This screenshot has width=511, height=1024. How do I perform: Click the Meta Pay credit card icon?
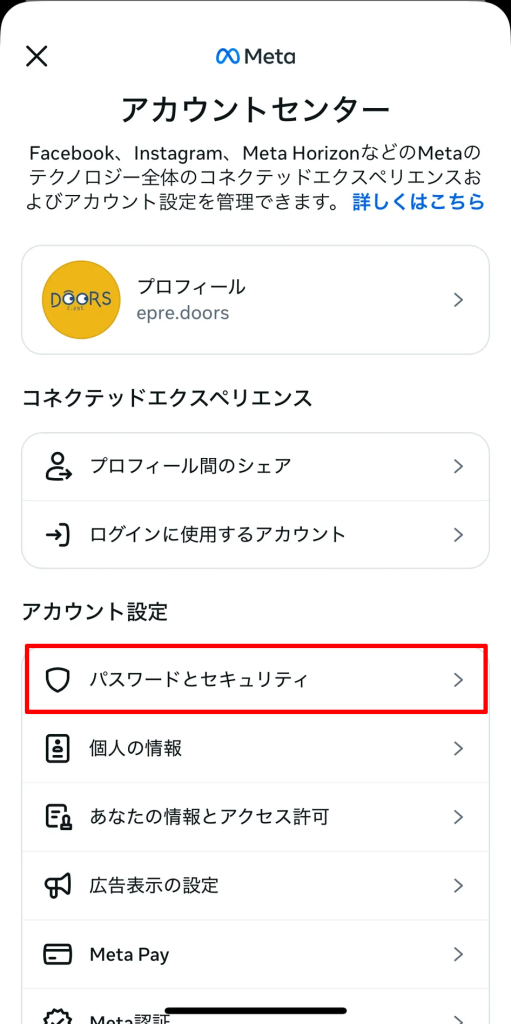(x=58, y=954)
